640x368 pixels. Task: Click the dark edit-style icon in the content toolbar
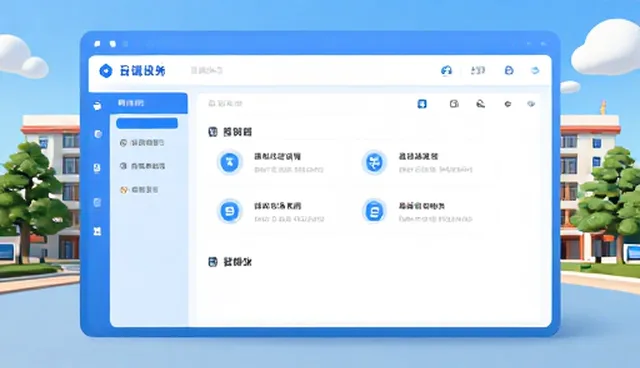tap(481, 104)
